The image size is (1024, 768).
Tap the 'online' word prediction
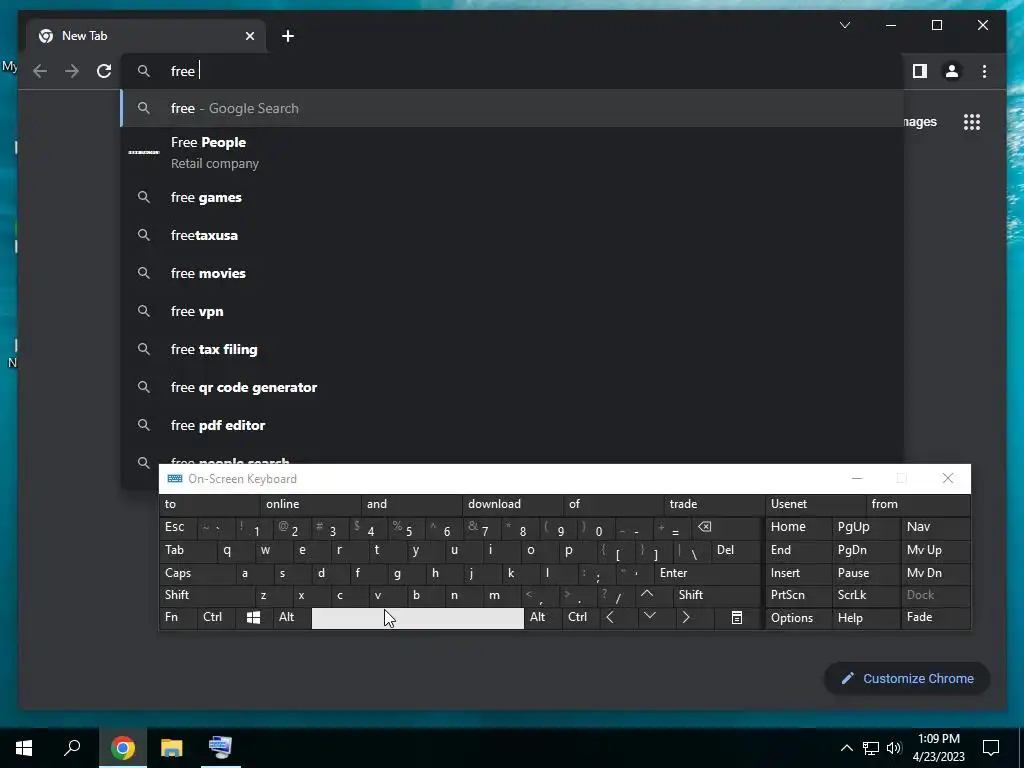coord(310,504)
